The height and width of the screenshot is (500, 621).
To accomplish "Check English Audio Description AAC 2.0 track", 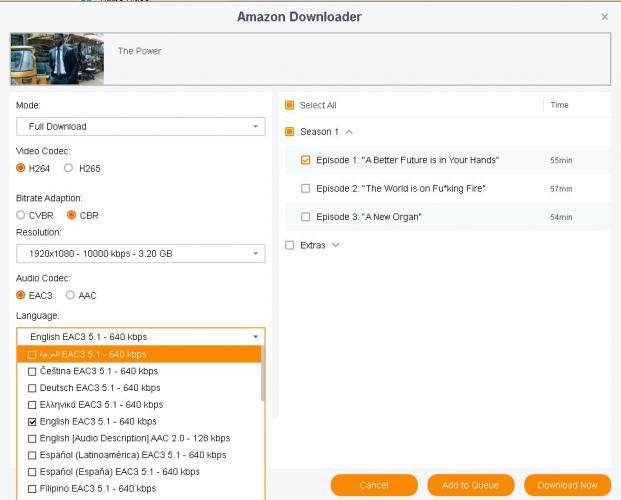I will [32, 439].
